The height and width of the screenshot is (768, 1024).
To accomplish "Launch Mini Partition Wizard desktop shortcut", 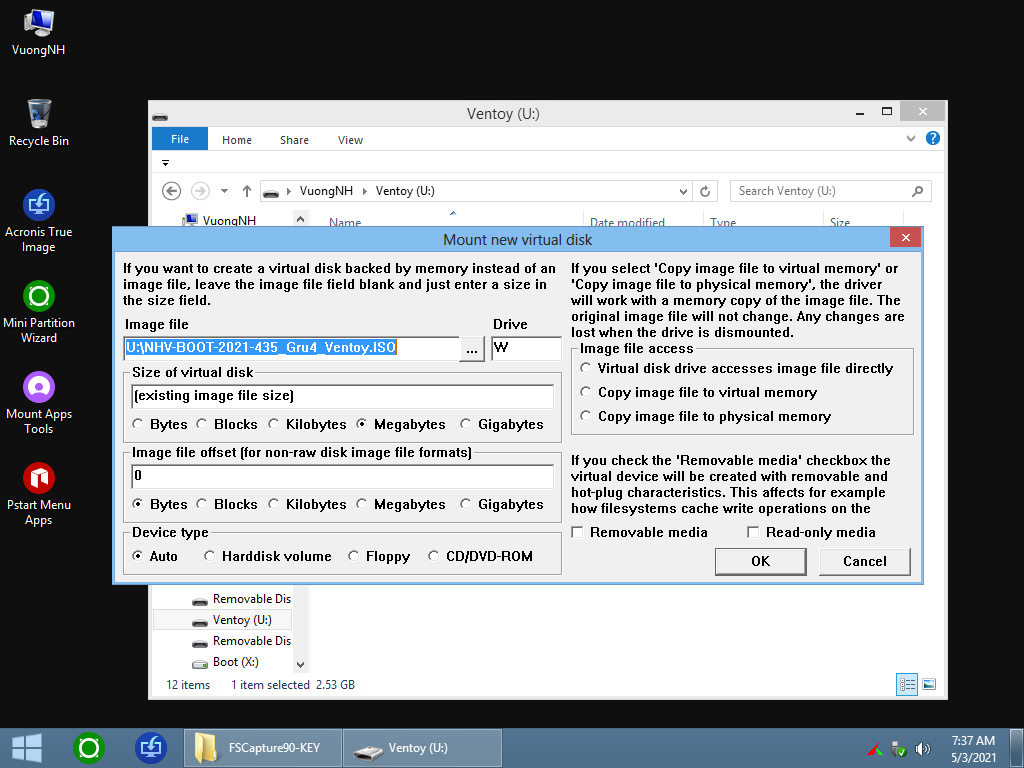I will click(x=39, y=312).
